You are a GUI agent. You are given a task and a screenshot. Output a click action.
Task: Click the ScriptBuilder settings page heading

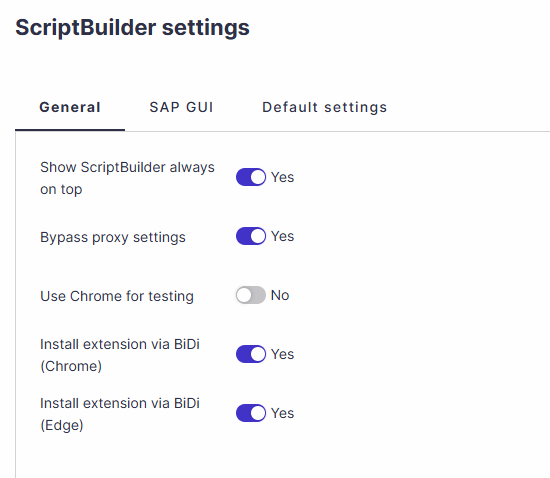pyautogui.click(x=132, y=28)
